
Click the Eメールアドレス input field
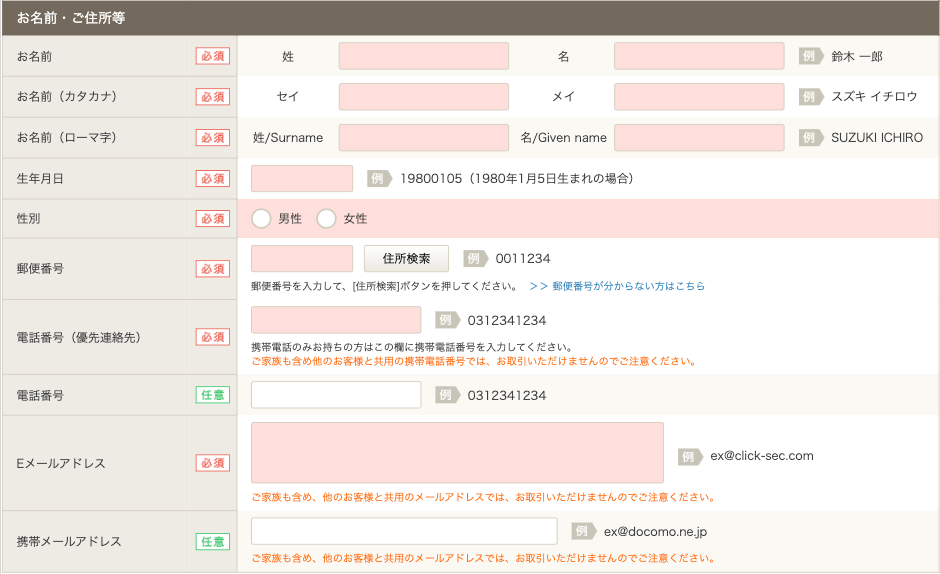[457, 452]
